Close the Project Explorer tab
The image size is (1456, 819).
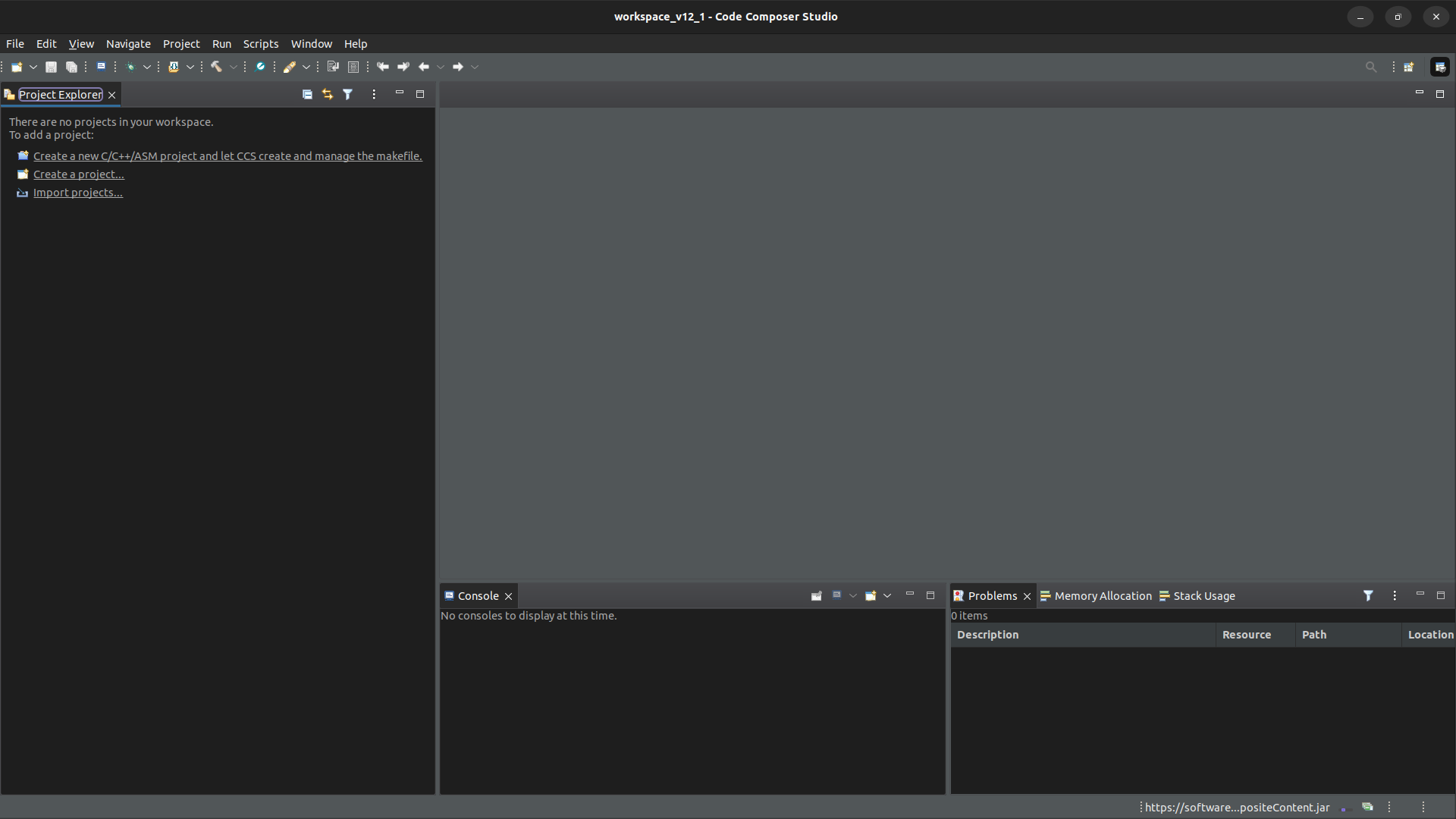tap(112, 95)
